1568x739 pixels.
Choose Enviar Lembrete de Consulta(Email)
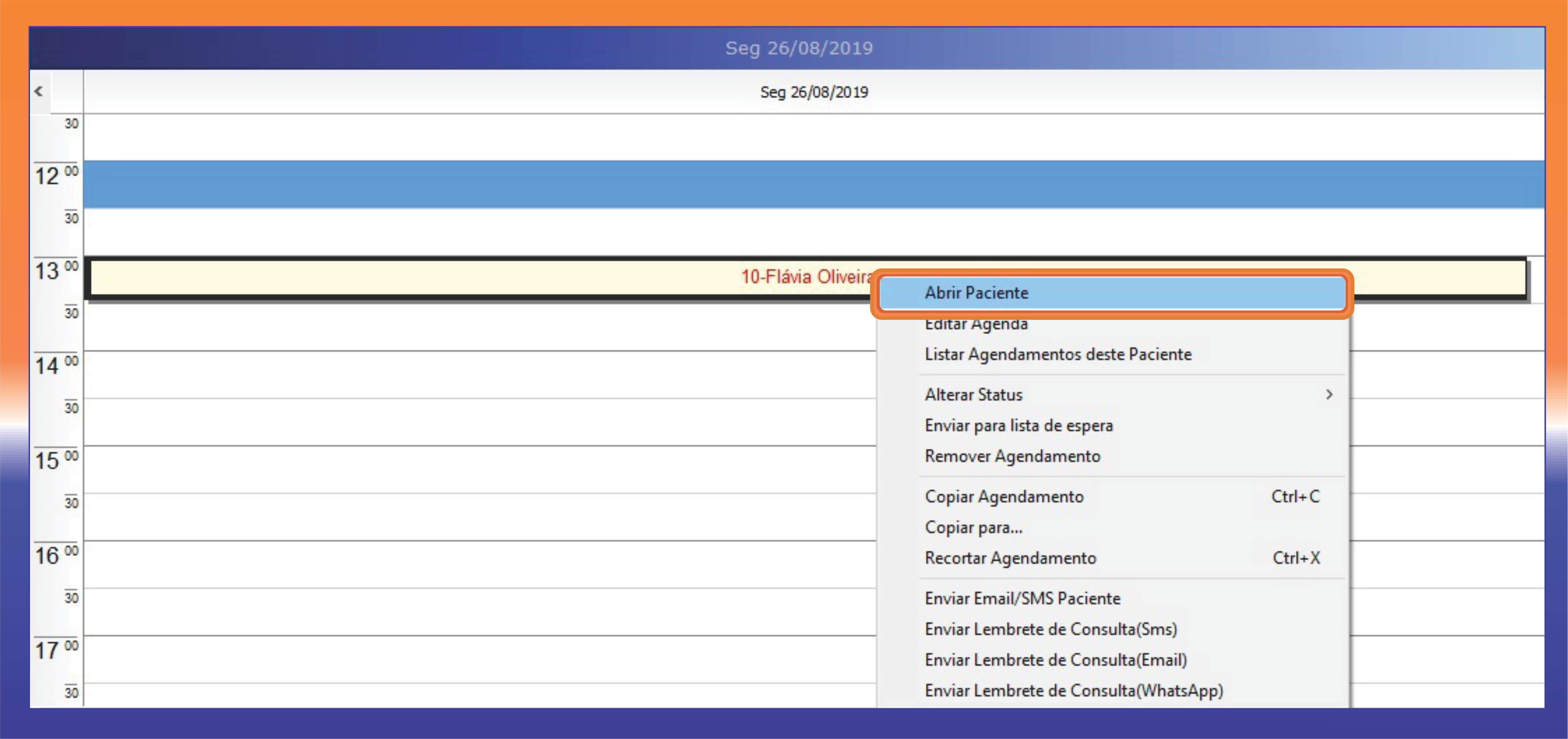click(x=1056, y=660)
